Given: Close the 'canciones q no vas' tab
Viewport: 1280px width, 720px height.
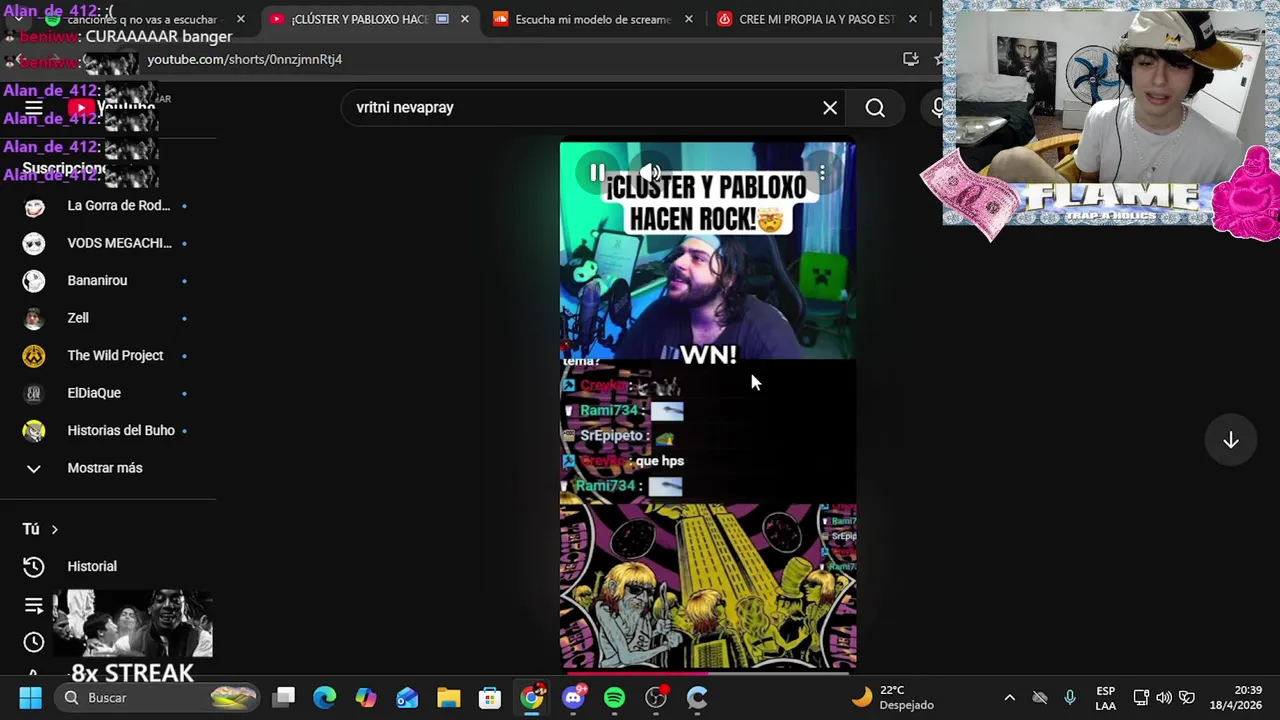Looking at the screenshot, I should 240,19.
